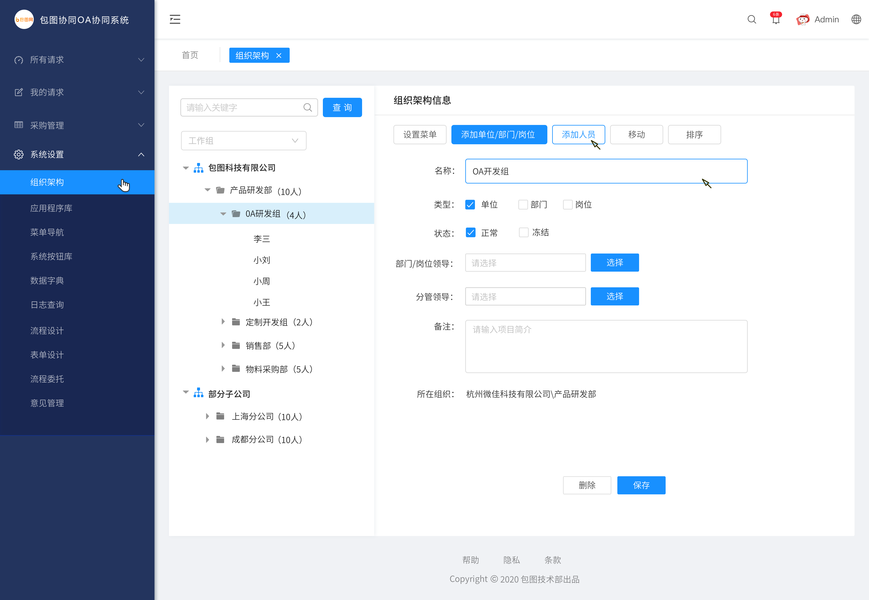Expand 所有请求 menu chevron

tap(141, 60)
